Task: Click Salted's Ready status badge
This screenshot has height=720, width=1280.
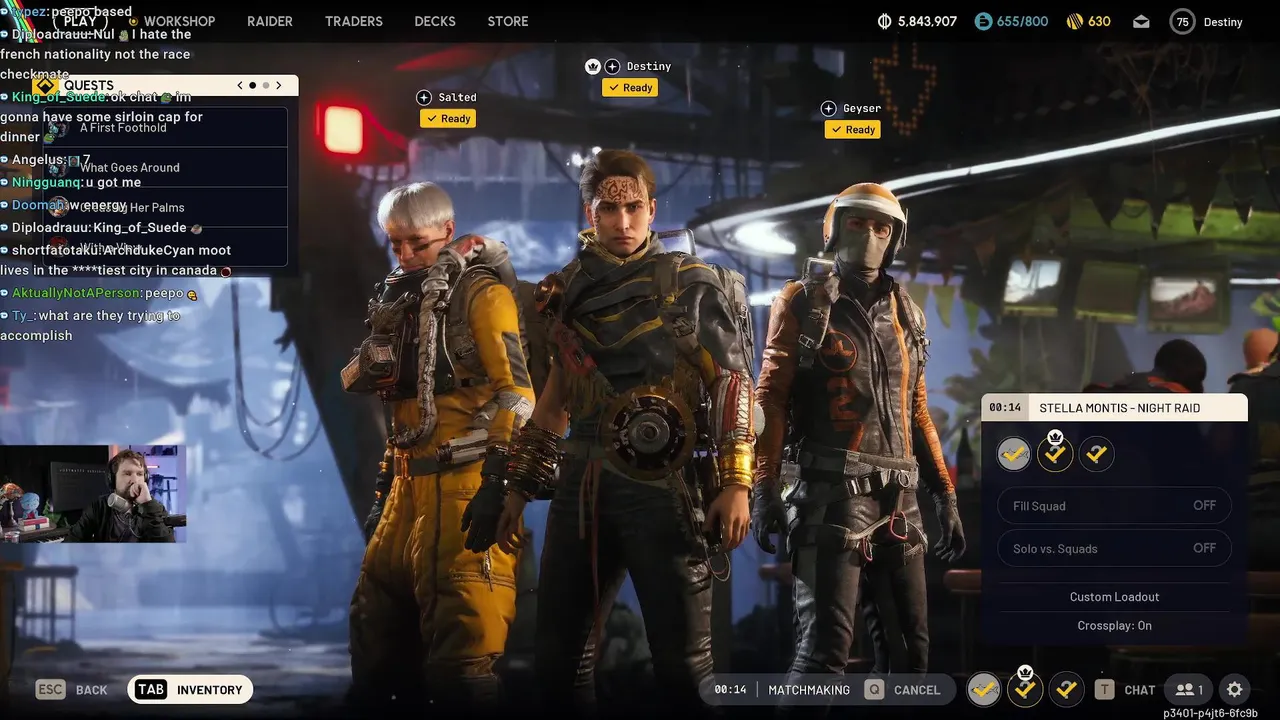Action: pyautogui.click(x=447, y=118)
